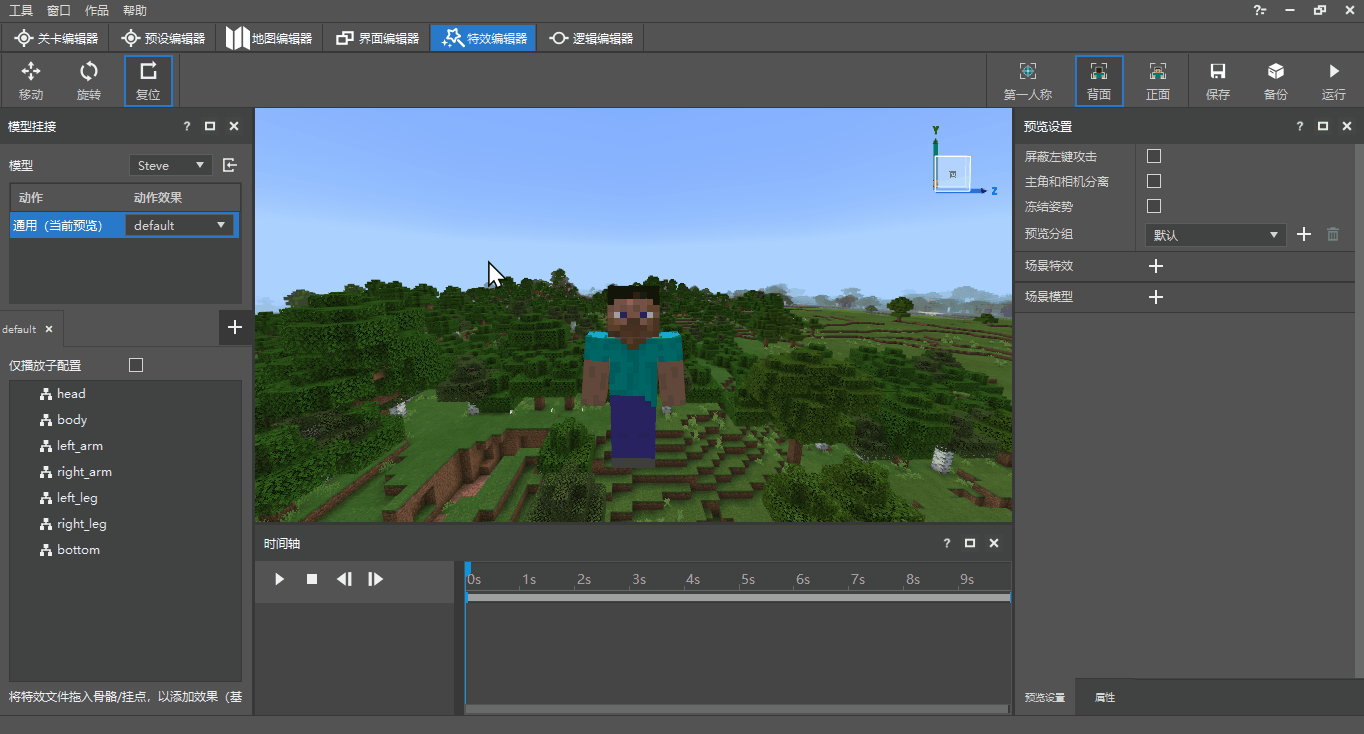Switch to 特效编辑器 tab
Viewport: 1364px width, 734px height.
(x=484, y=38)
